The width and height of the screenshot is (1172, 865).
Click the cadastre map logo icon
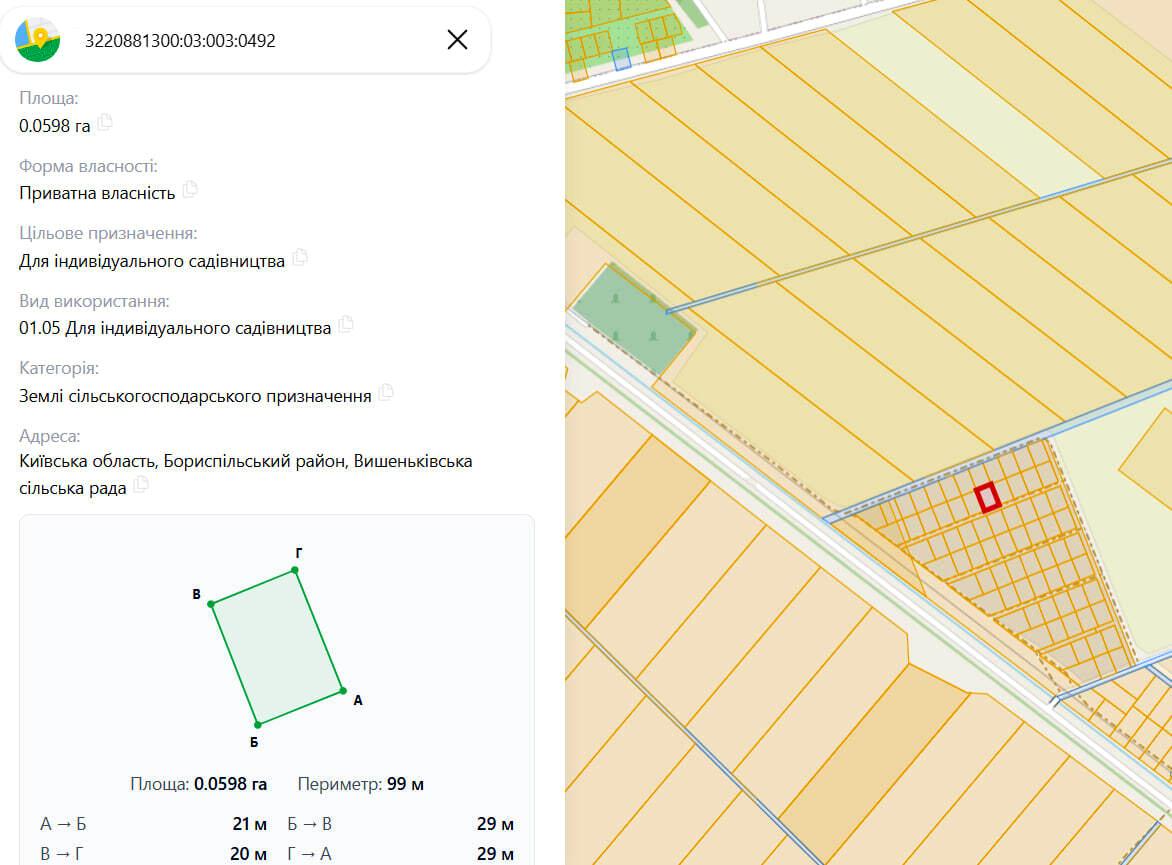tap(37, 40)
